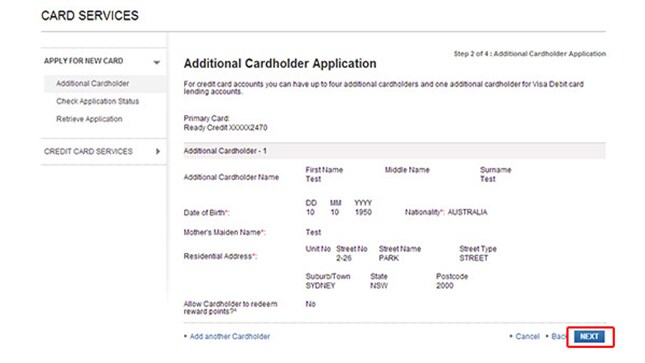
Task: Click the Residential Address label
Action: pos(220,256)
